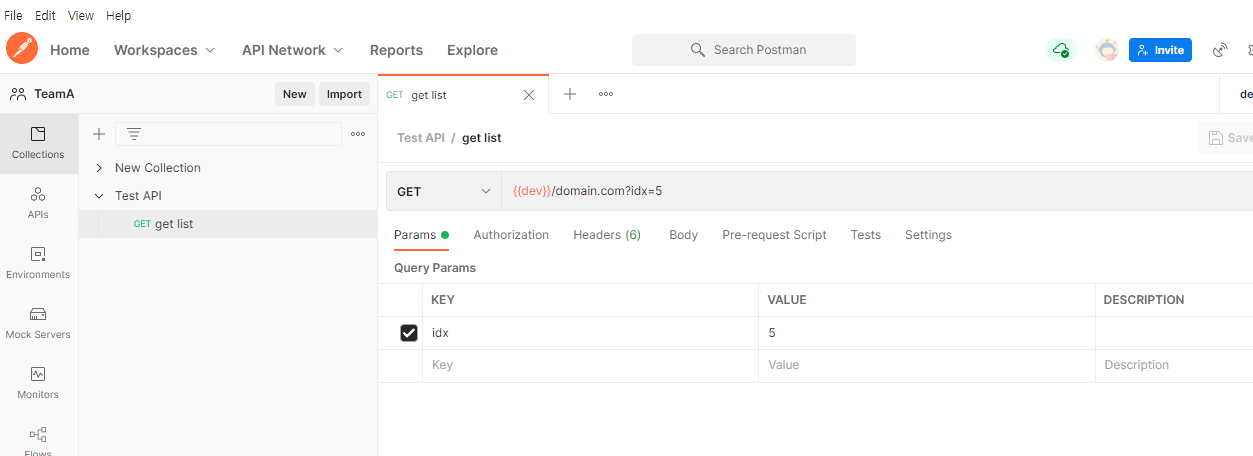This screenshot has height=456, width=1253.
Task: Click the filter collections icon
Action: (x=134, y=134)
